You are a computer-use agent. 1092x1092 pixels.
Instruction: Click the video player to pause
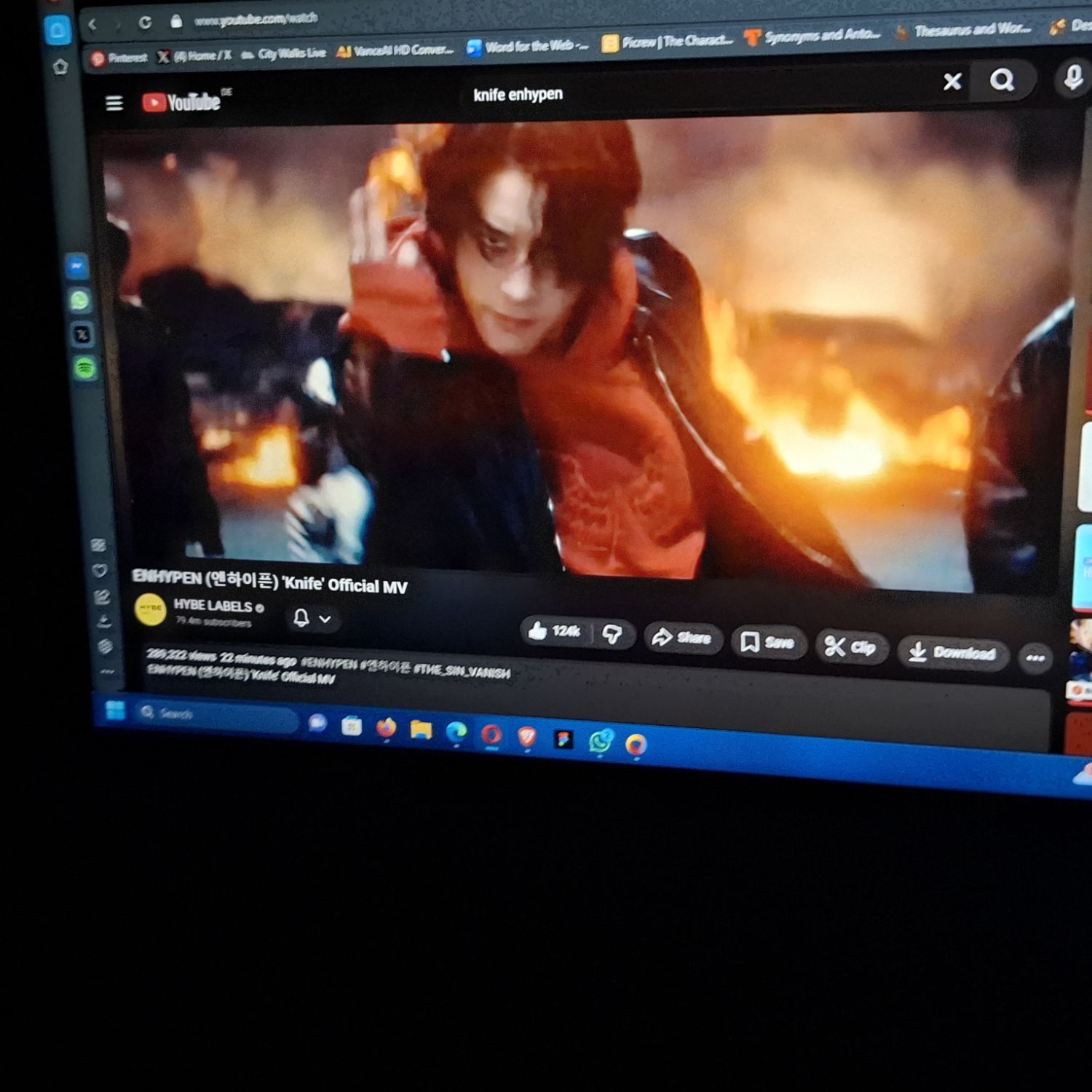[x=582, y=349]
